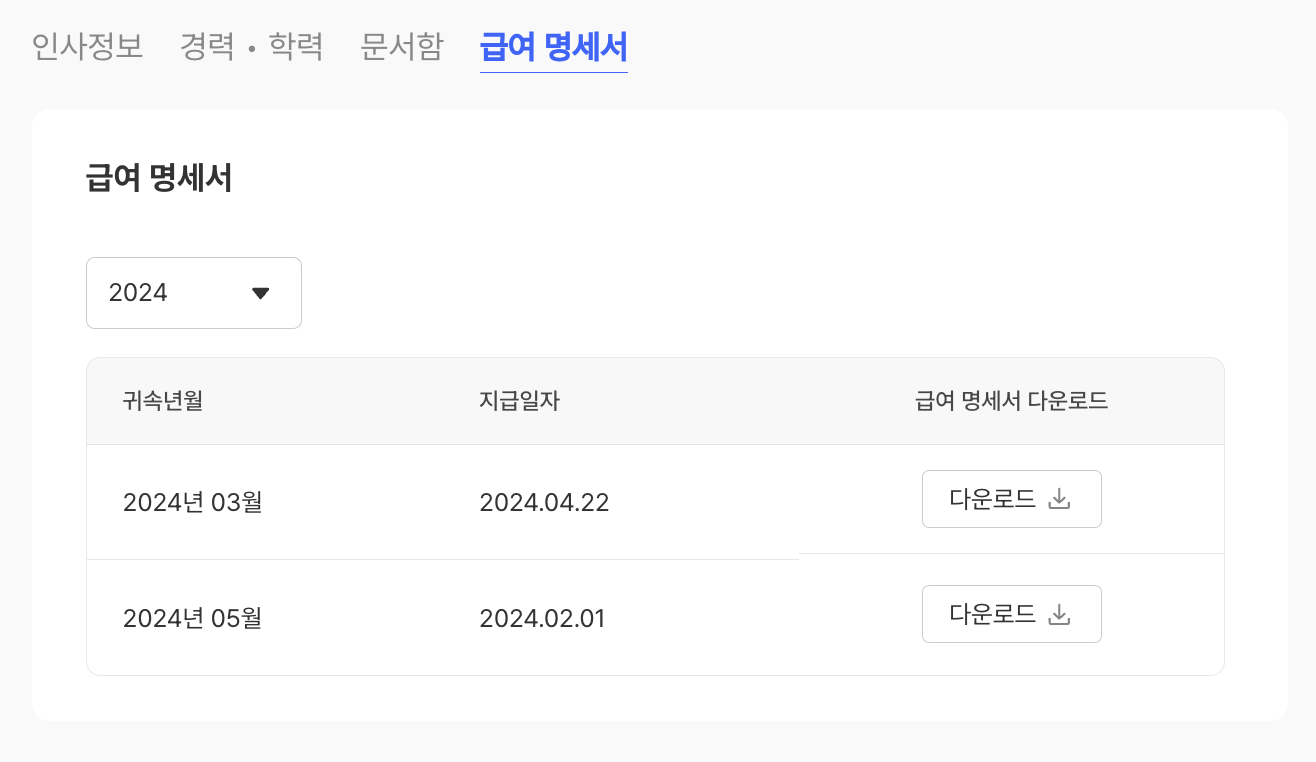Click the 지급일자 column header
Image resolution: width=1316 pixels, height=762 pixels.
tap(520, 401)
